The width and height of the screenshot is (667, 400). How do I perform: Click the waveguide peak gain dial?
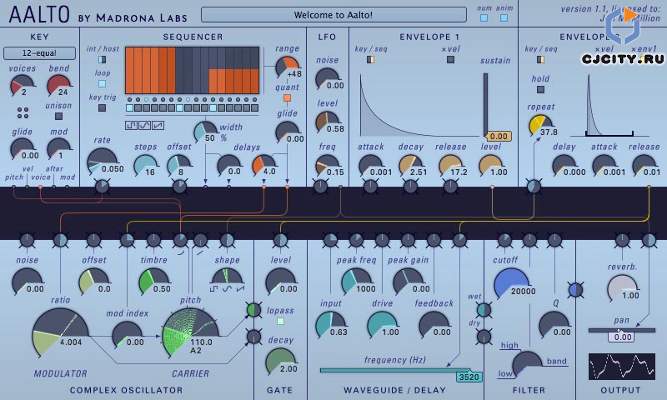[408, 282]
